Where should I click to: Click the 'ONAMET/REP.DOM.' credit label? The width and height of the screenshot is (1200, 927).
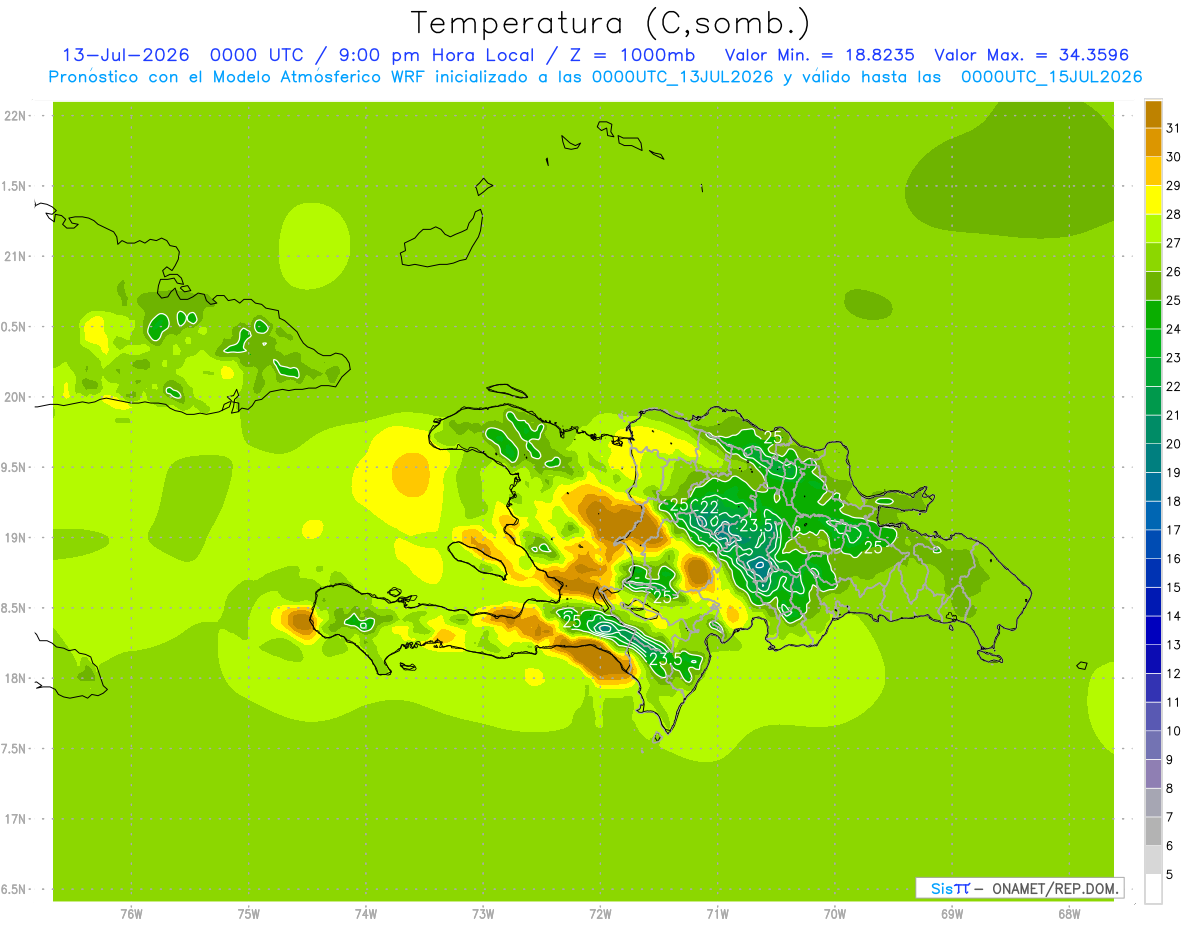point(1054,888)
